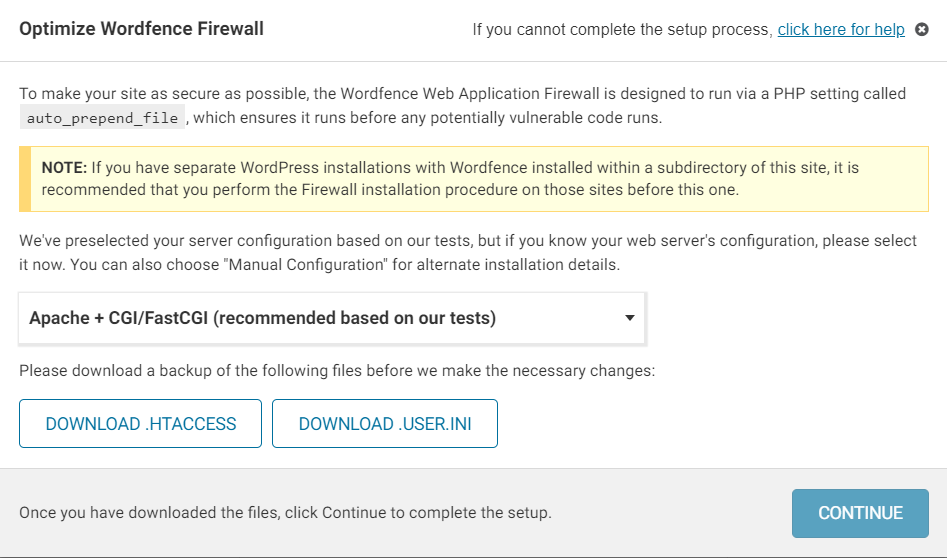Click the 'Optimize Wordfence Firewall' heading
This screenshot has height=558, width=947.
coord(141,29)
